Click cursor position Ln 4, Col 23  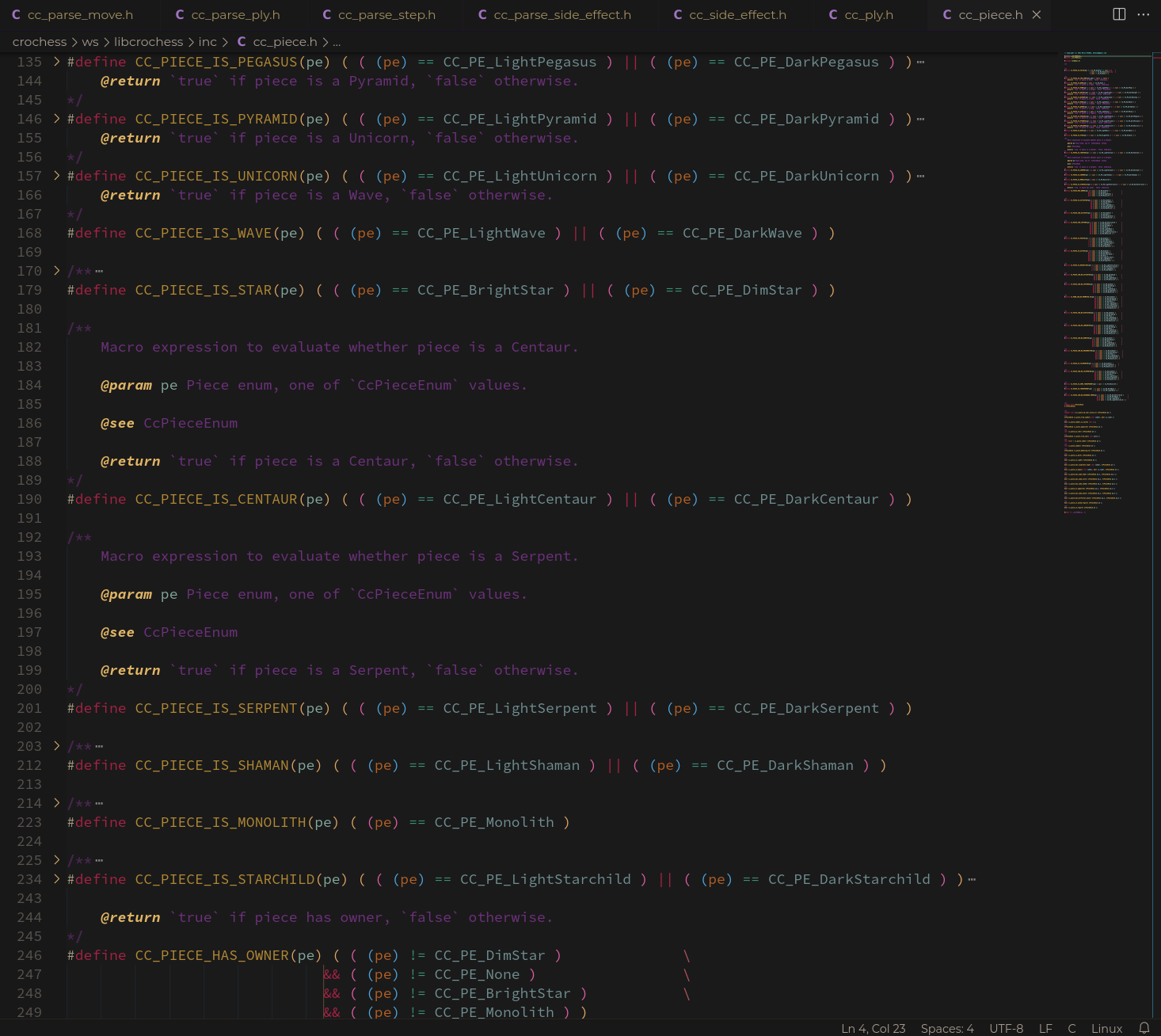point(873,1028)
